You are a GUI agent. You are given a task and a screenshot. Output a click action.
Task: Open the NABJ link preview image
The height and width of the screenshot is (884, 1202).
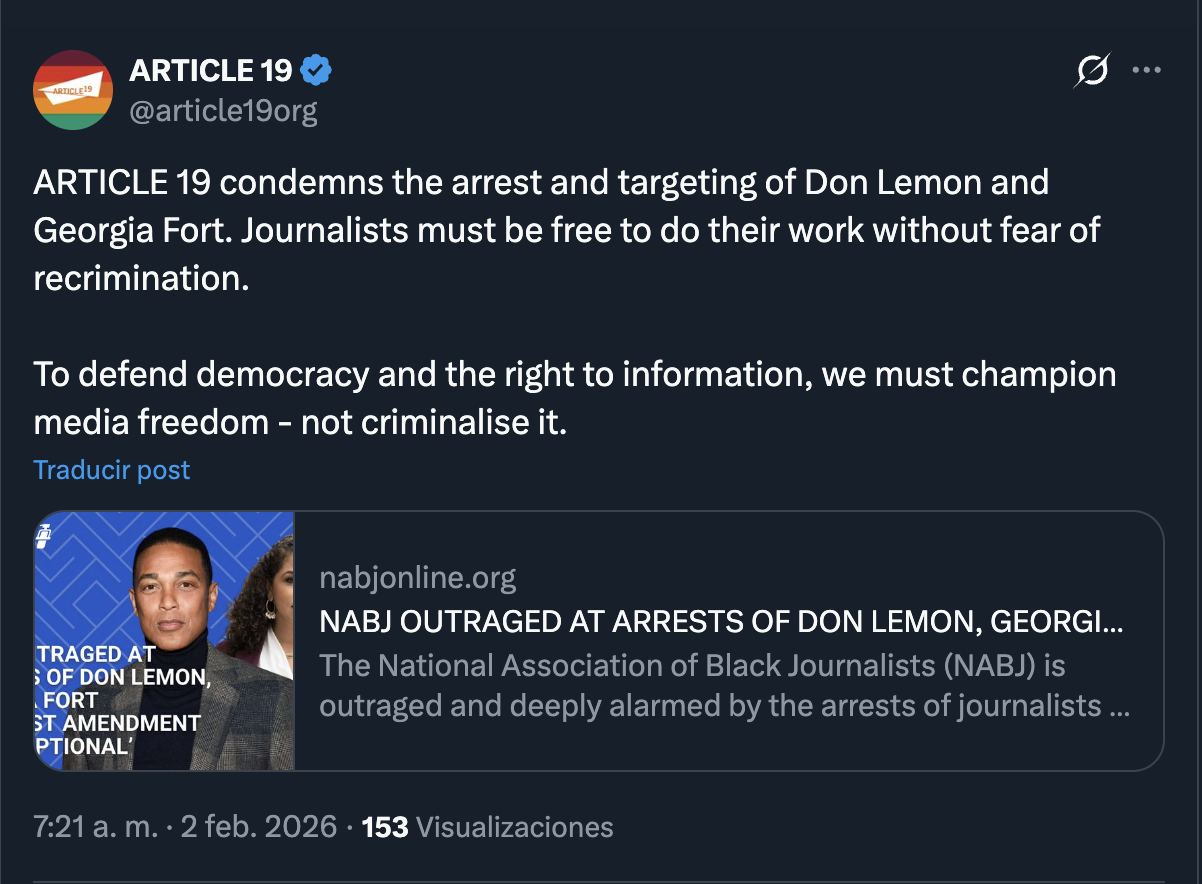[x=165, y=640]
